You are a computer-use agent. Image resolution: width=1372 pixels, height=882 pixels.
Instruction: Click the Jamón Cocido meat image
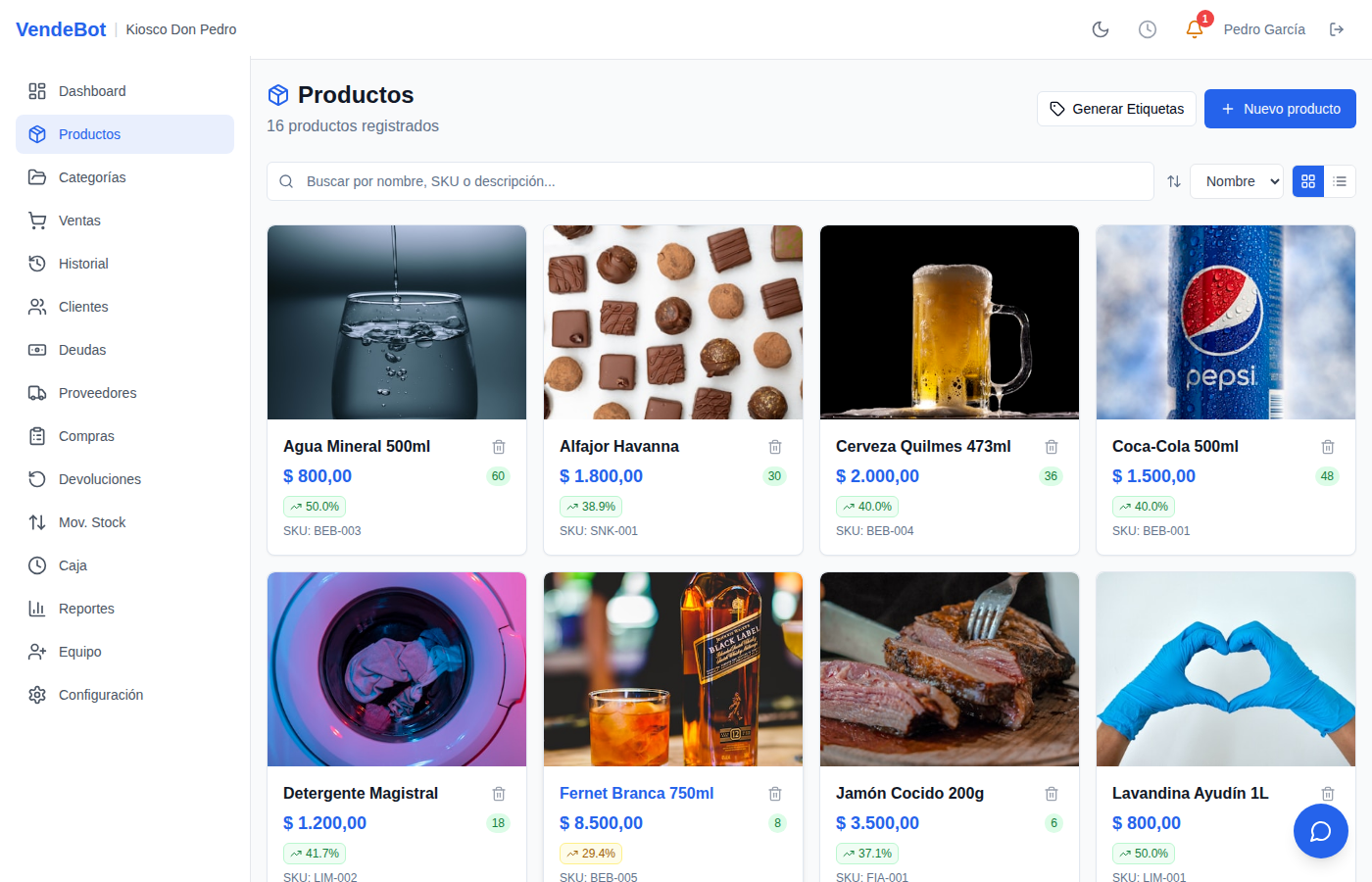[x=950, y=669]
